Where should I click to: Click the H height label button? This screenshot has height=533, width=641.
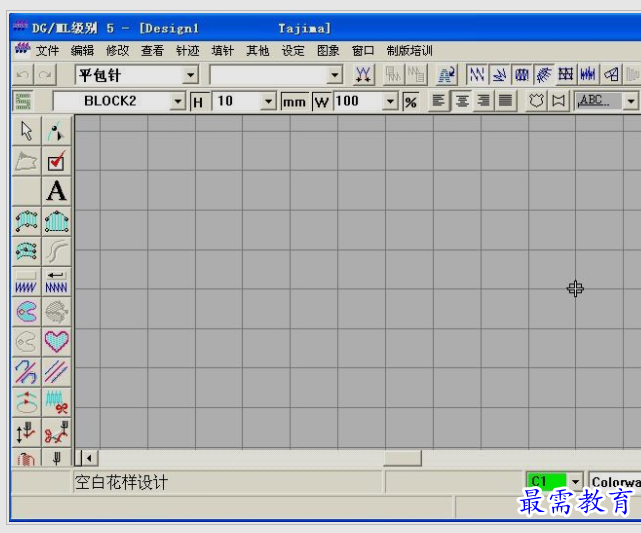pos(199,101)
